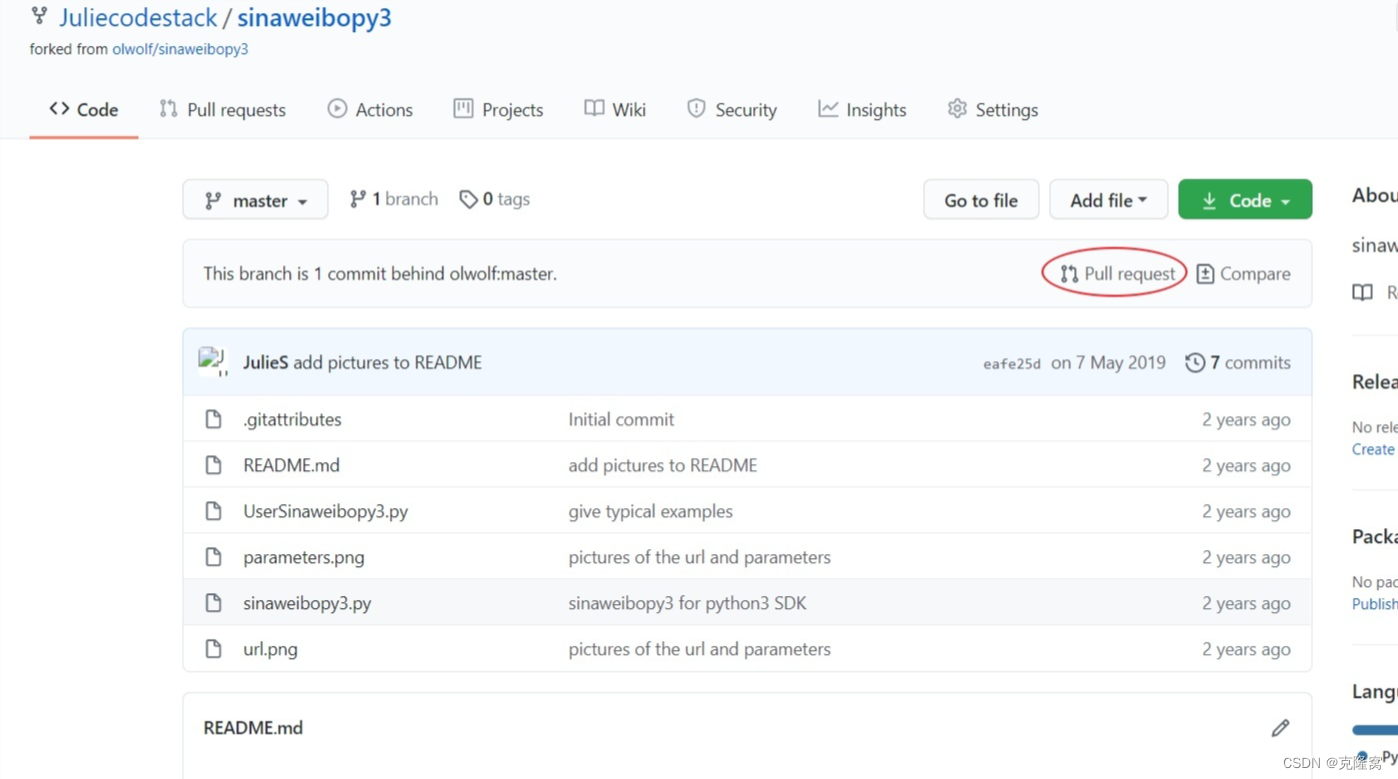The width and height of the screenshot is (1398, 779).
Task: Edit README with the pencil icon
Action: tap(1280, 728)
